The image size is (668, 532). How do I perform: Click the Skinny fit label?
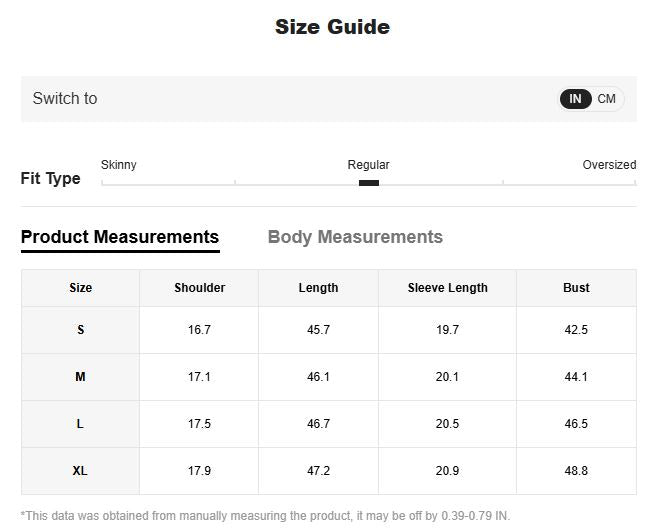(118, 165)
